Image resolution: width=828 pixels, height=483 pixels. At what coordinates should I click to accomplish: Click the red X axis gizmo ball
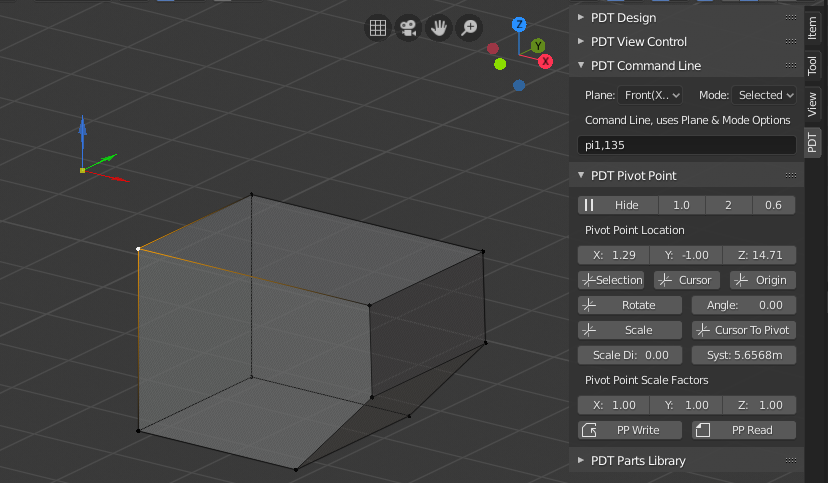[546, 61]
